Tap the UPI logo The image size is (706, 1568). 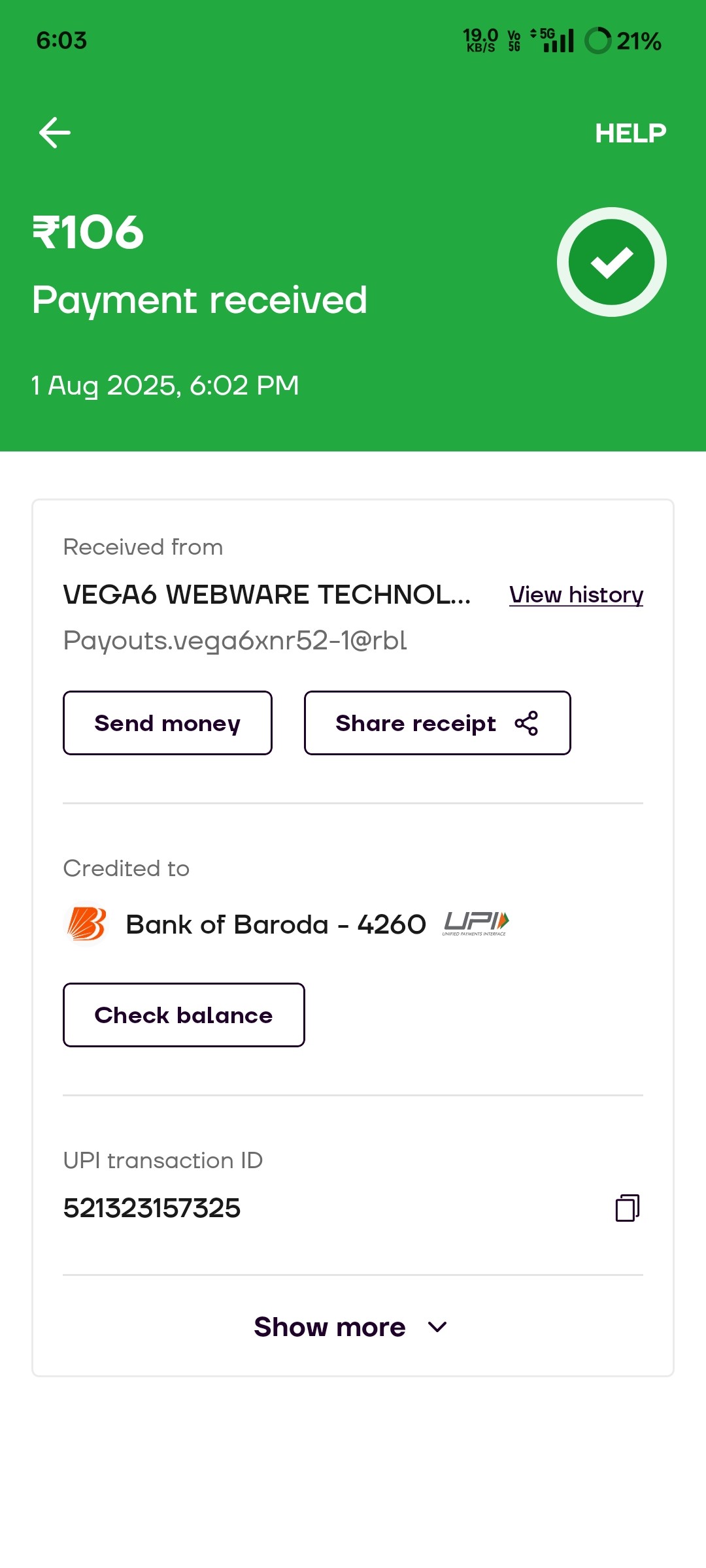(x=476, y=923)
